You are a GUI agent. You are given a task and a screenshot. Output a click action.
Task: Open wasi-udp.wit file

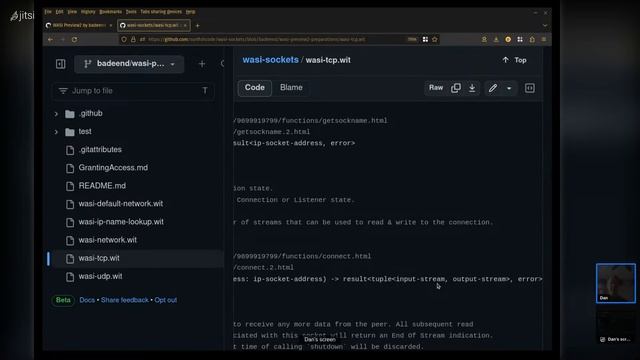coord(100,276)
